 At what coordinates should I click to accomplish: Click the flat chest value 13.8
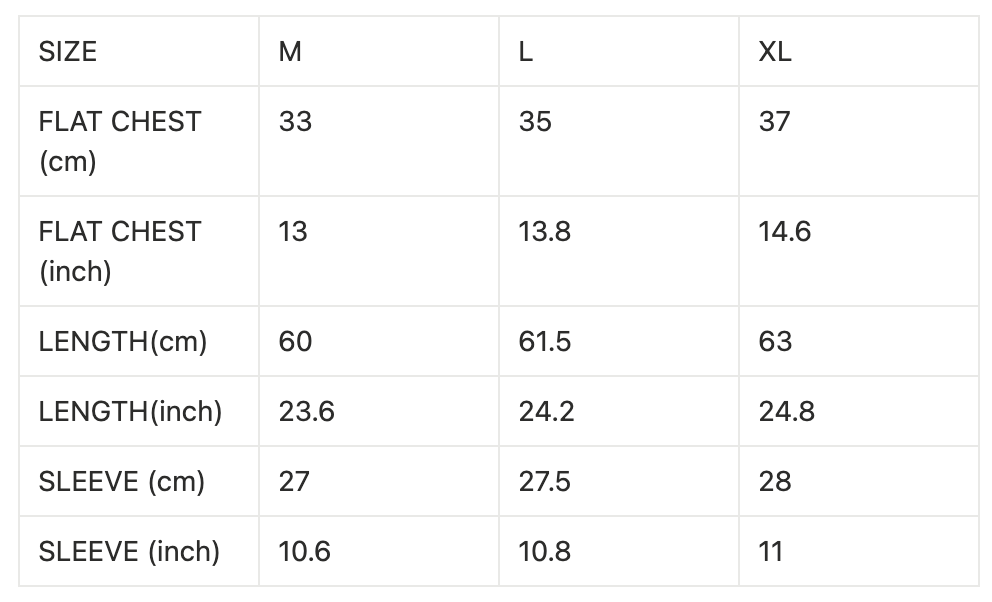pyautogui.click(x=544, y=232)
